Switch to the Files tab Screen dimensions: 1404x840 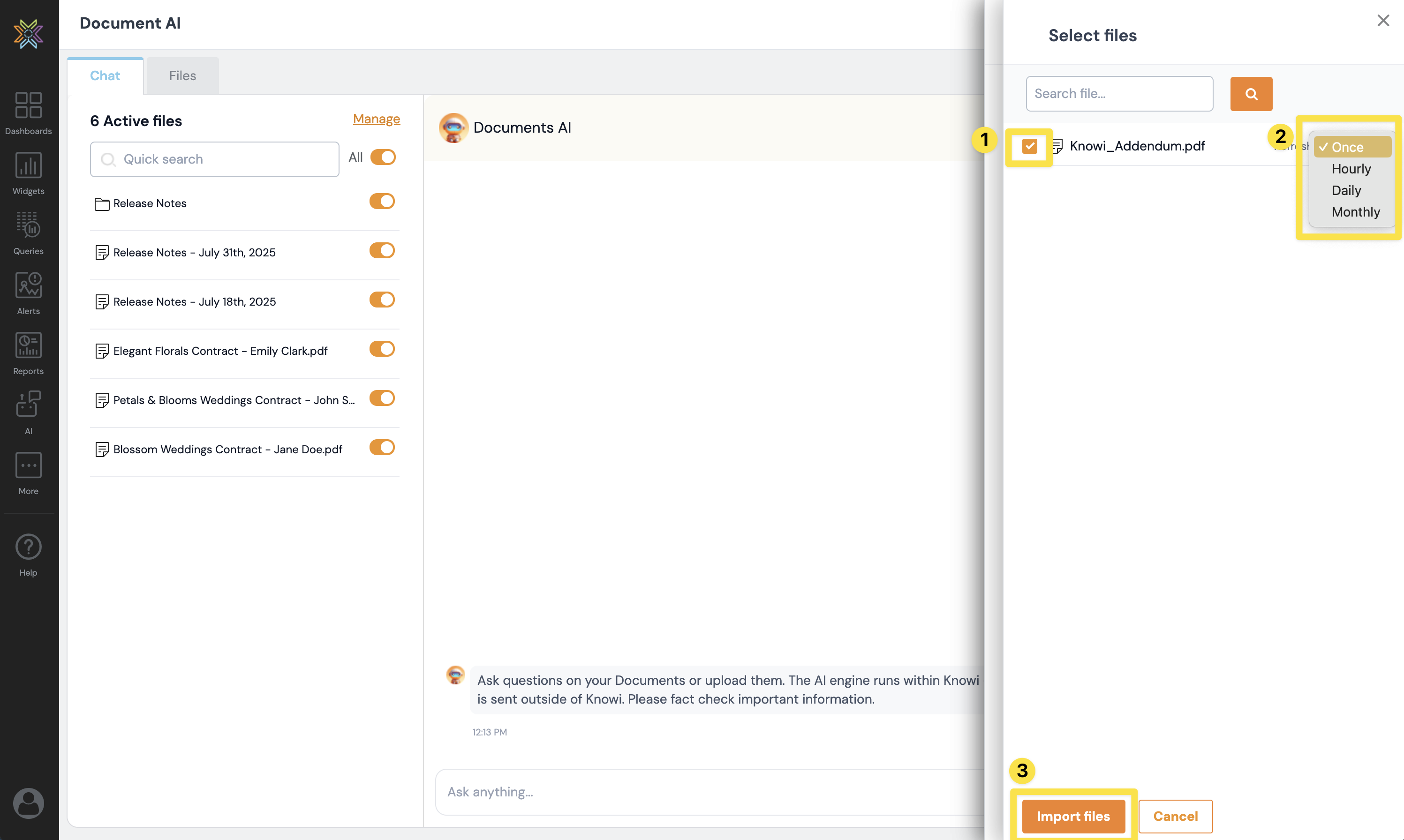pos(182,76)
